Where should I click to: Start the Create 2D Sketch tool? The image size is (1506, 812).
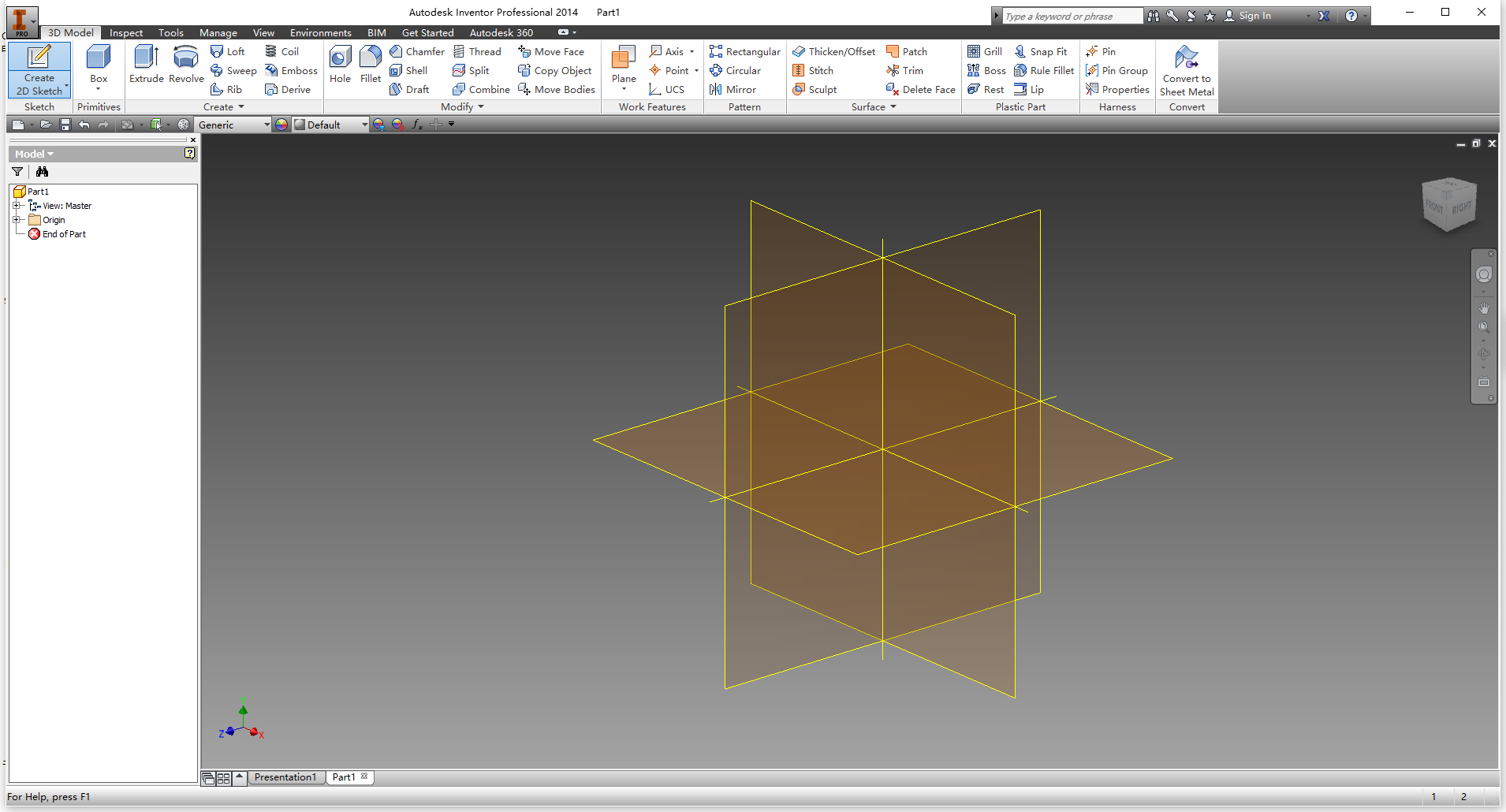(x=39, y=69)
